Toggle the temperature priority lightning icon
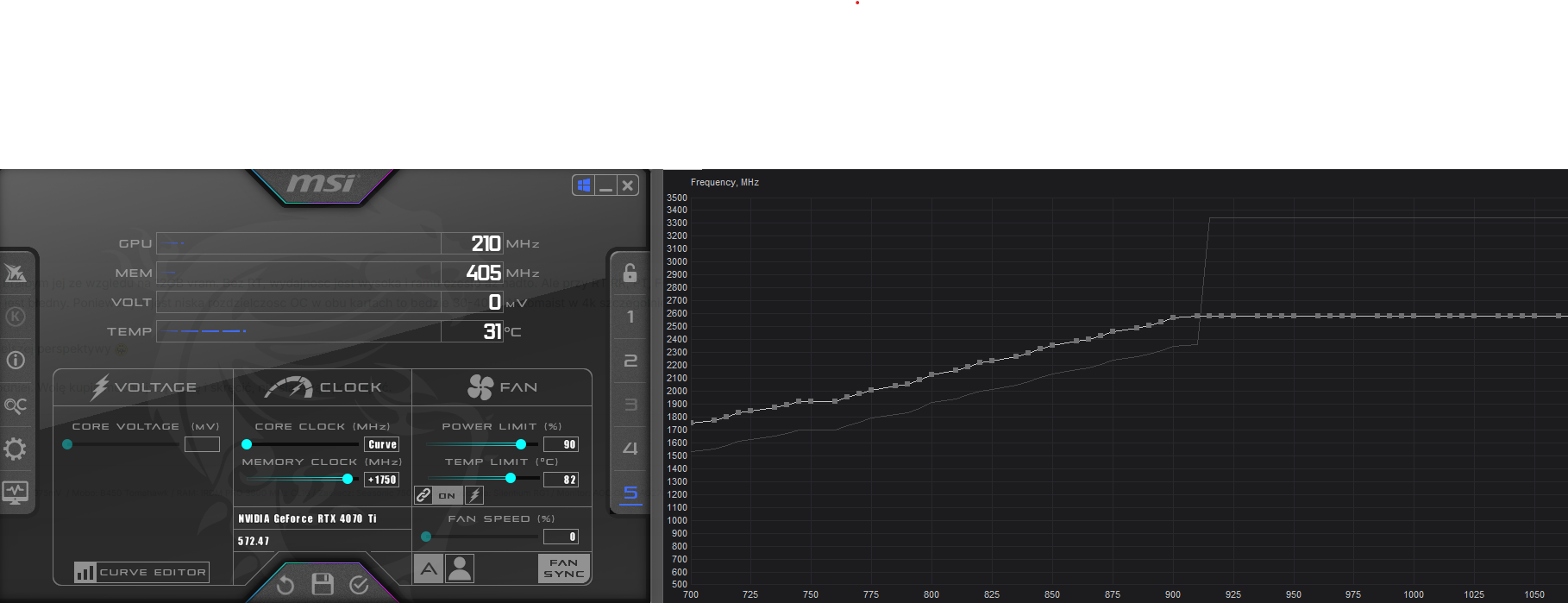 coord(474,495)
